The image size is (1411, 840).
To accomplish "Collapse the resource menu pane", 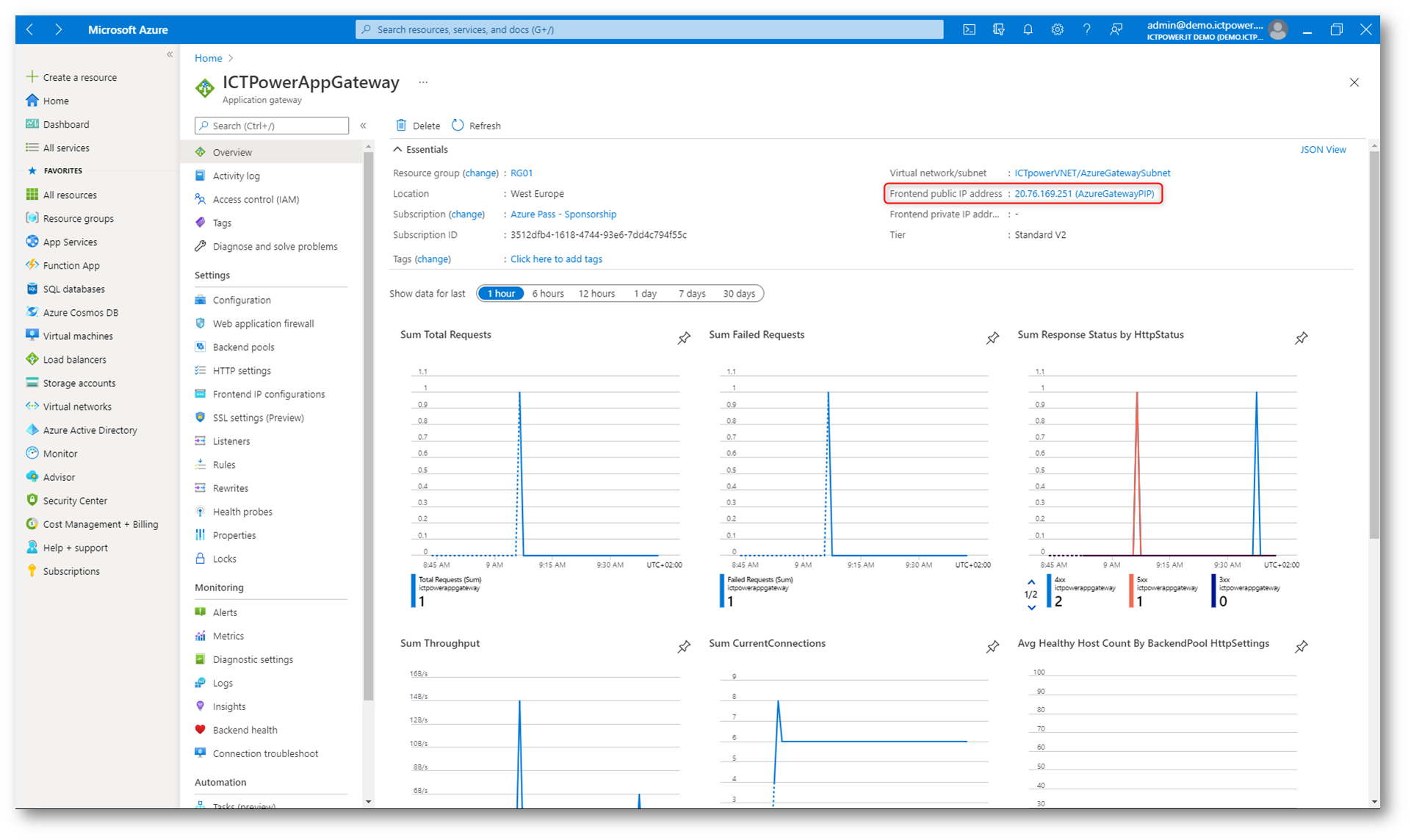I will point(363,126).
